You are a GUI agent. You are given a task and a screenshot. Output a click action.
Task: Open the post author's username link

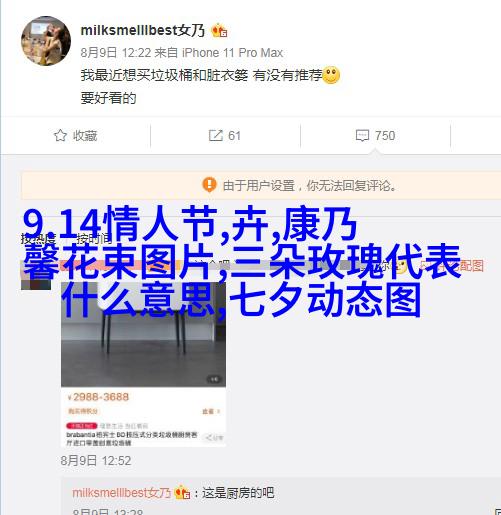pyautogui.click(x=142, y=30)
